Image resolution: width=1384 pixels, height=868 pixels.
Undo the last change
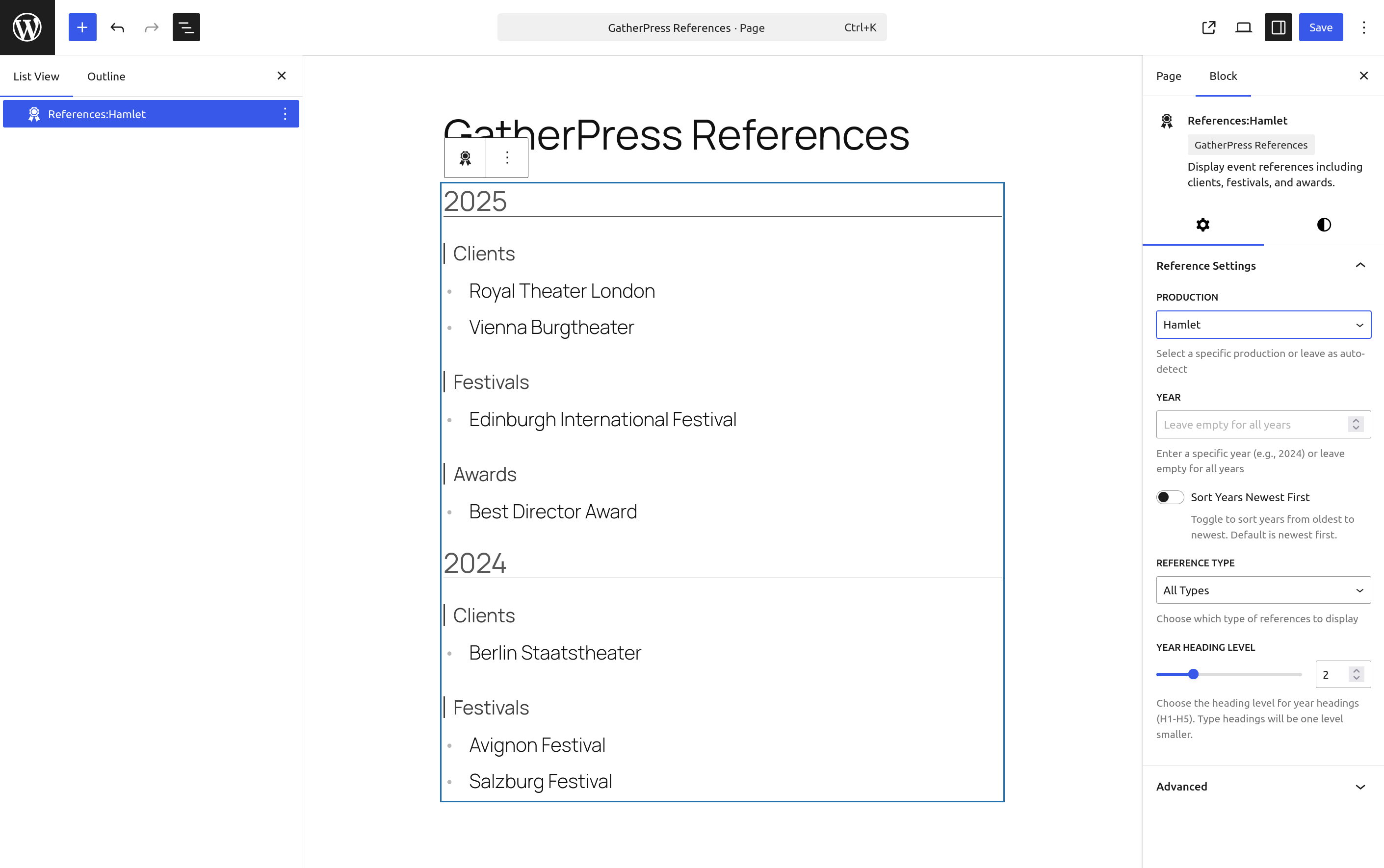[118, 27]
